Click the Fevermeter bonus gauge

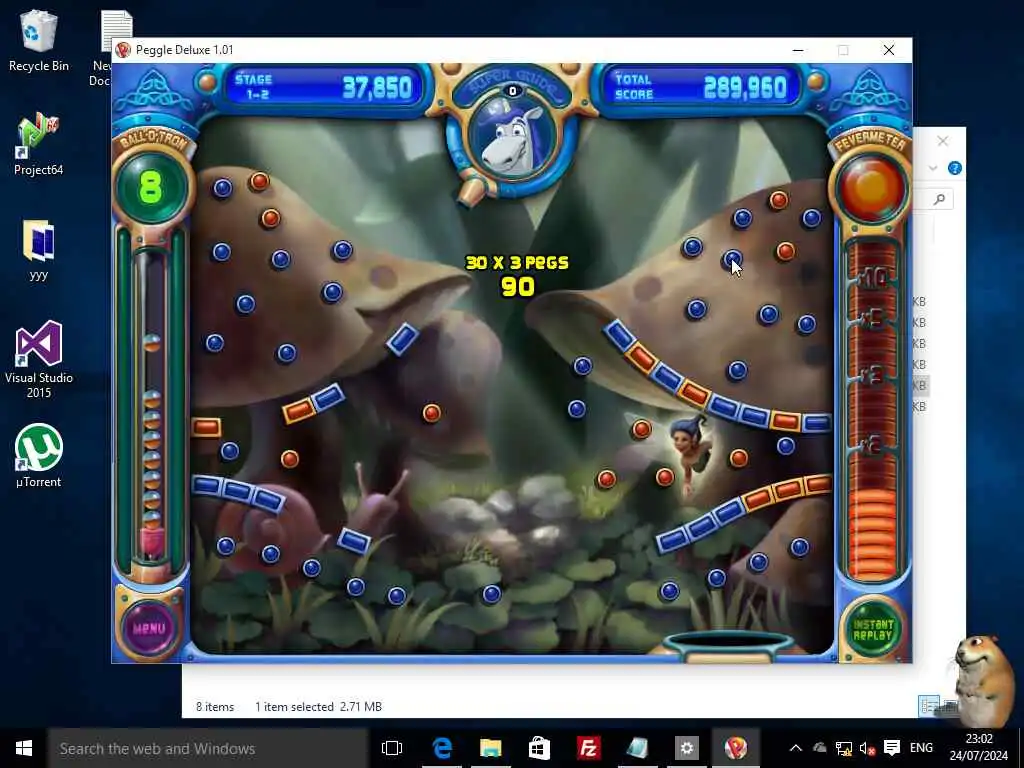point(872,408)
